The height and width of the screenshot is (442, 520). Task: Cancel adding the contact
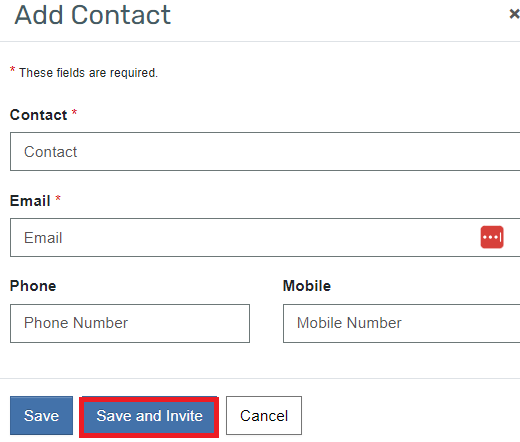(264, 415)
